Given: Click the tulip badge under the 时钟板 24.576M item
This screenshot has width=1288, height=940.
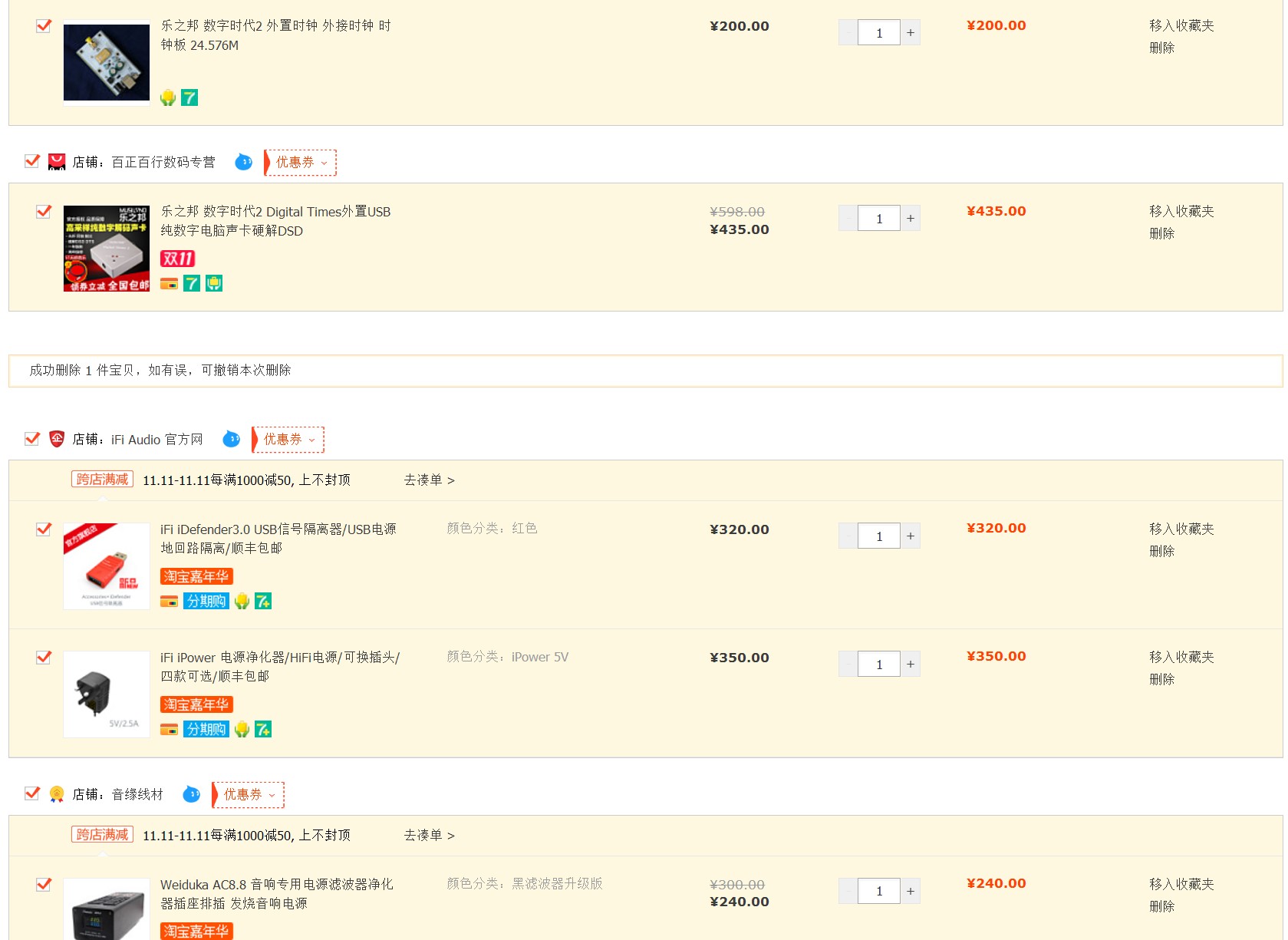Looking at the screenshot, I should tap(168, 97).
